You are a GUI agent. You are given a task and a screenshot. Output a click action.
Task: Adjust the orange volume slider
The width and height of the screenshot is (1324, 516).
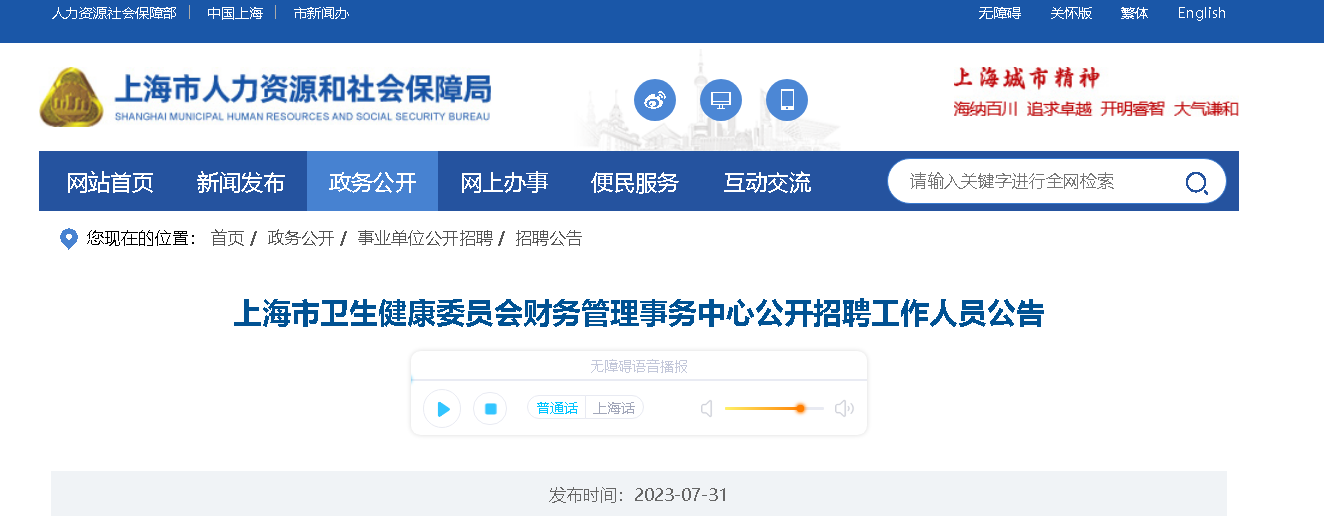tap(774, 408)
